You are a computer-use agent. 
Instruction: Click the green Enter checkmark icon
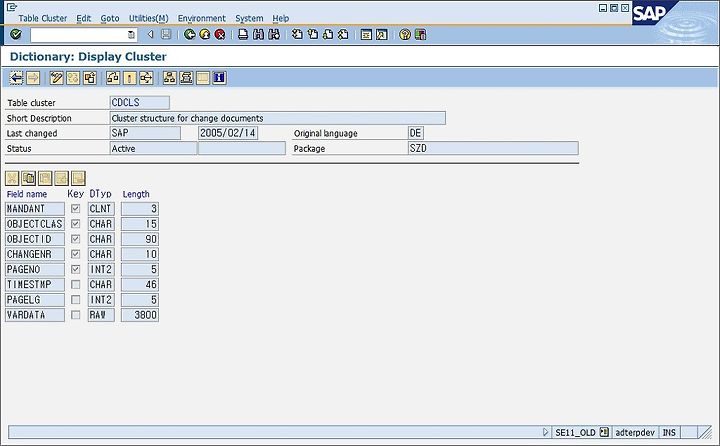coord(16,34)
